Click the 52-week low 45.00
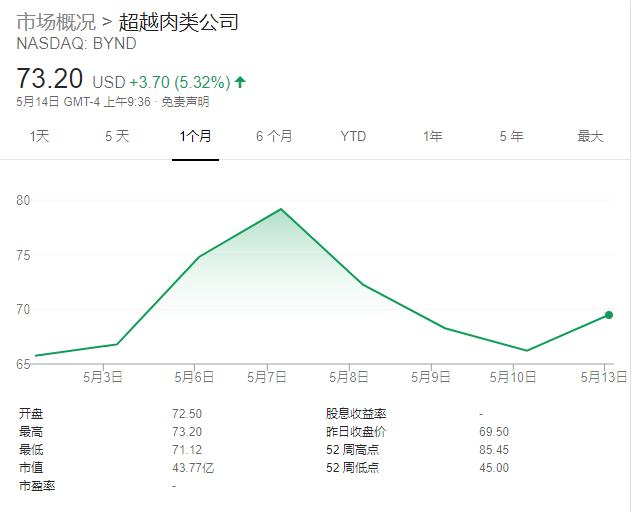The image size is (643, 512). point(494,468)
